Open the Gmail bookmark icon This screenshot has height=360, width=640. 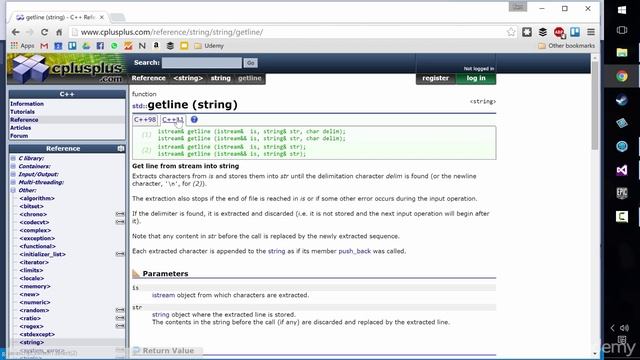pyautogui.click(x=44, y=46)
